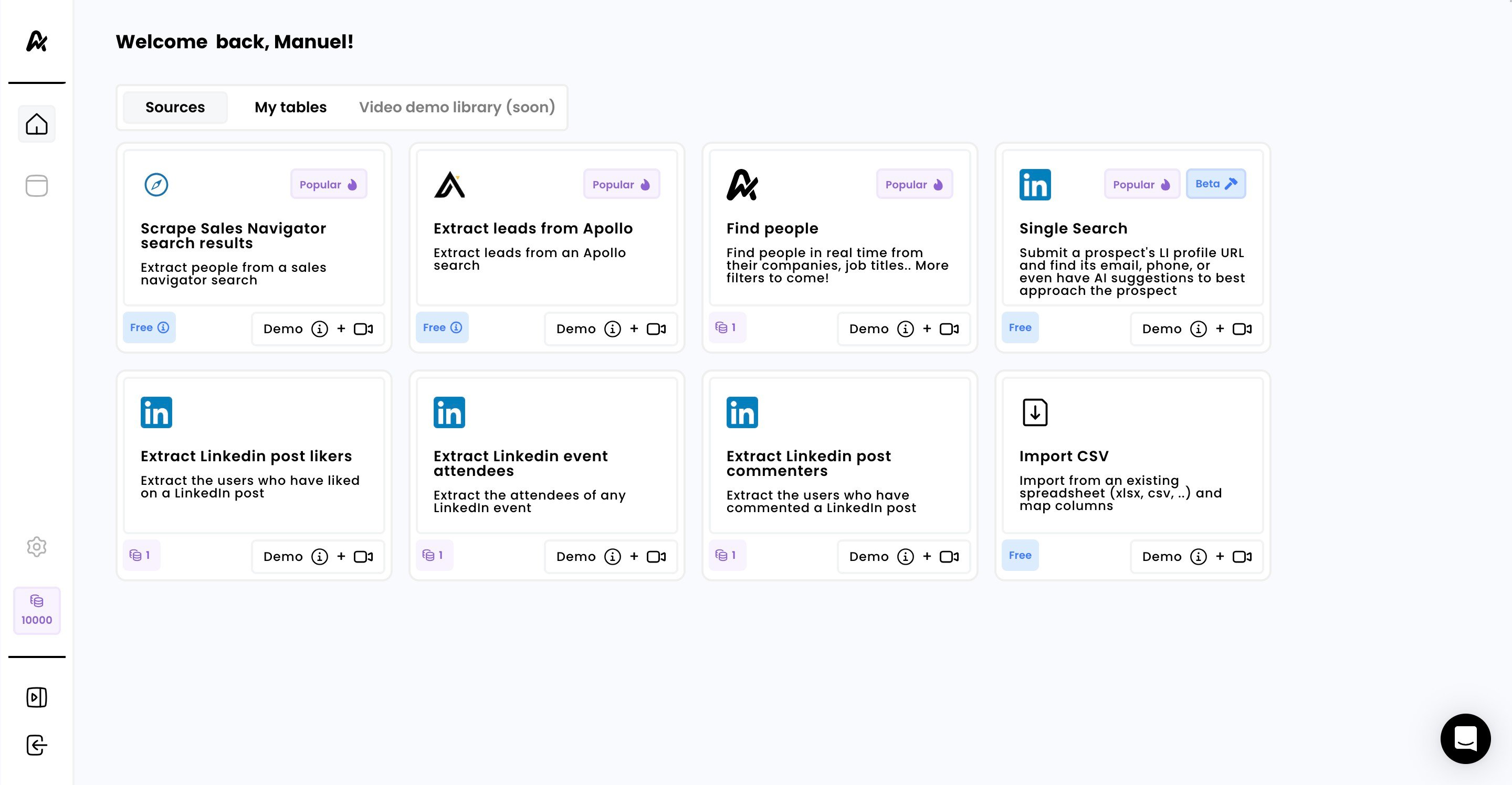The height and width of the screenshot is (785, 1512).
Task: Open the chat support bubble
Action: pyautogui.click(x=1465, y=738)
